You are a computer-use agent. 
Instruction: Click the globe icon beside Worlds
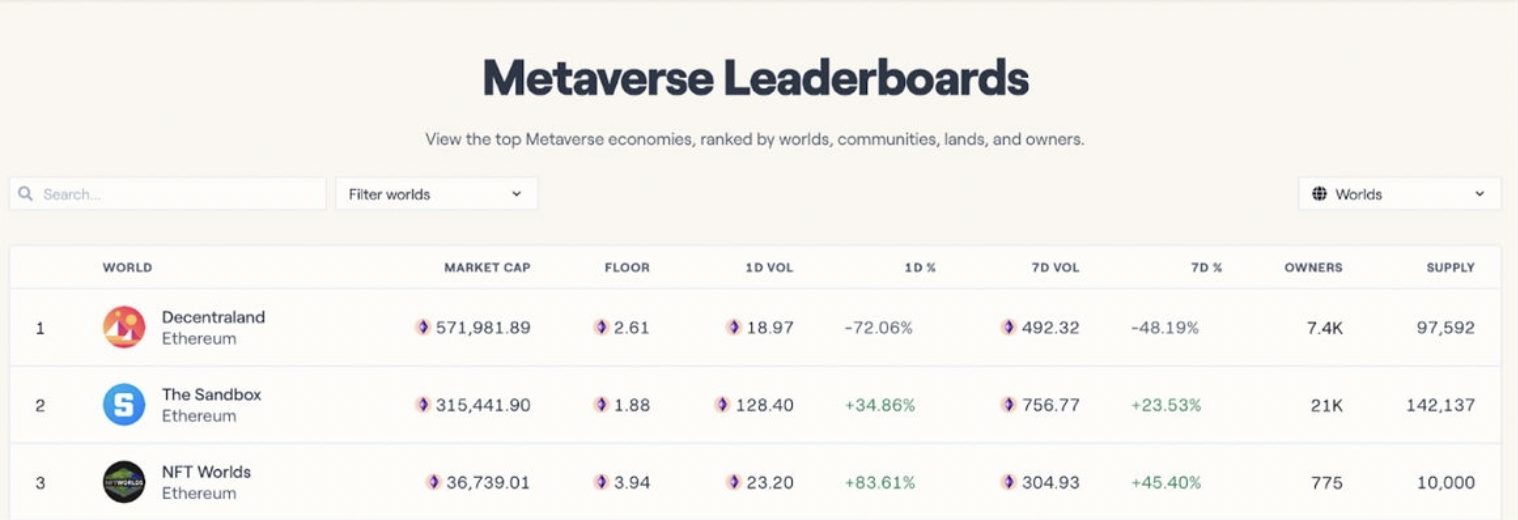[x=1320, y=194]
